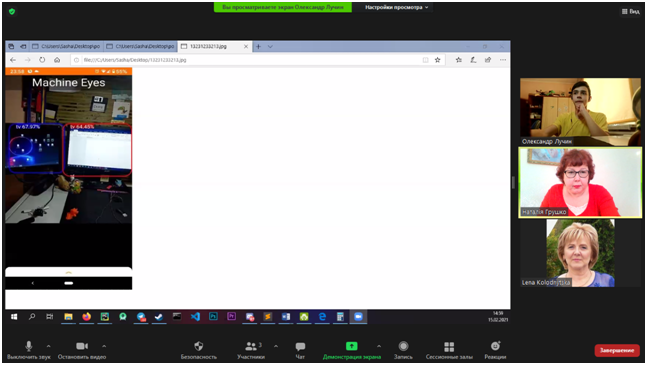Click the red Завершение end button
This screenshot has height=365, width=647.
click(617, 350)
